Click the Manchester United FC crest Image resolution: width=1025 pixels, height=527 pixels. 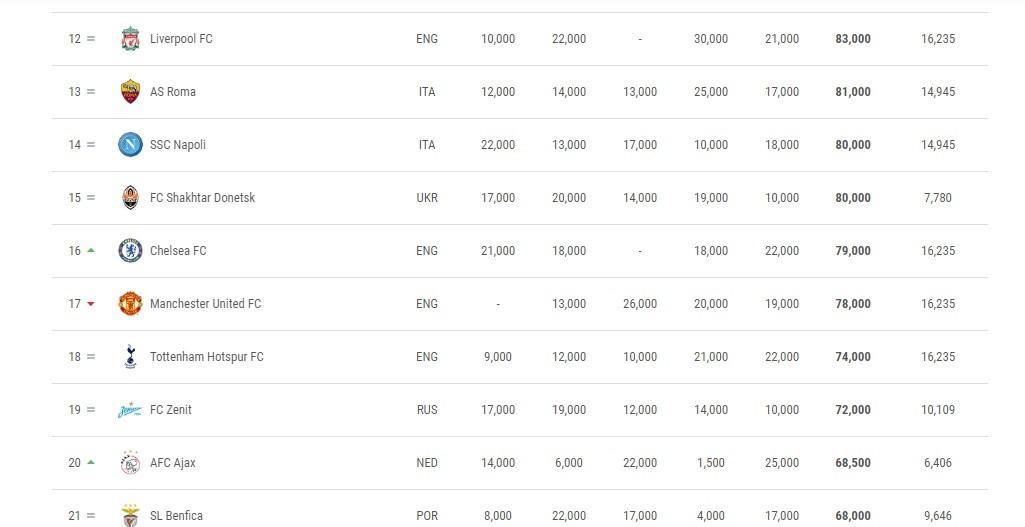coord(130,303)
